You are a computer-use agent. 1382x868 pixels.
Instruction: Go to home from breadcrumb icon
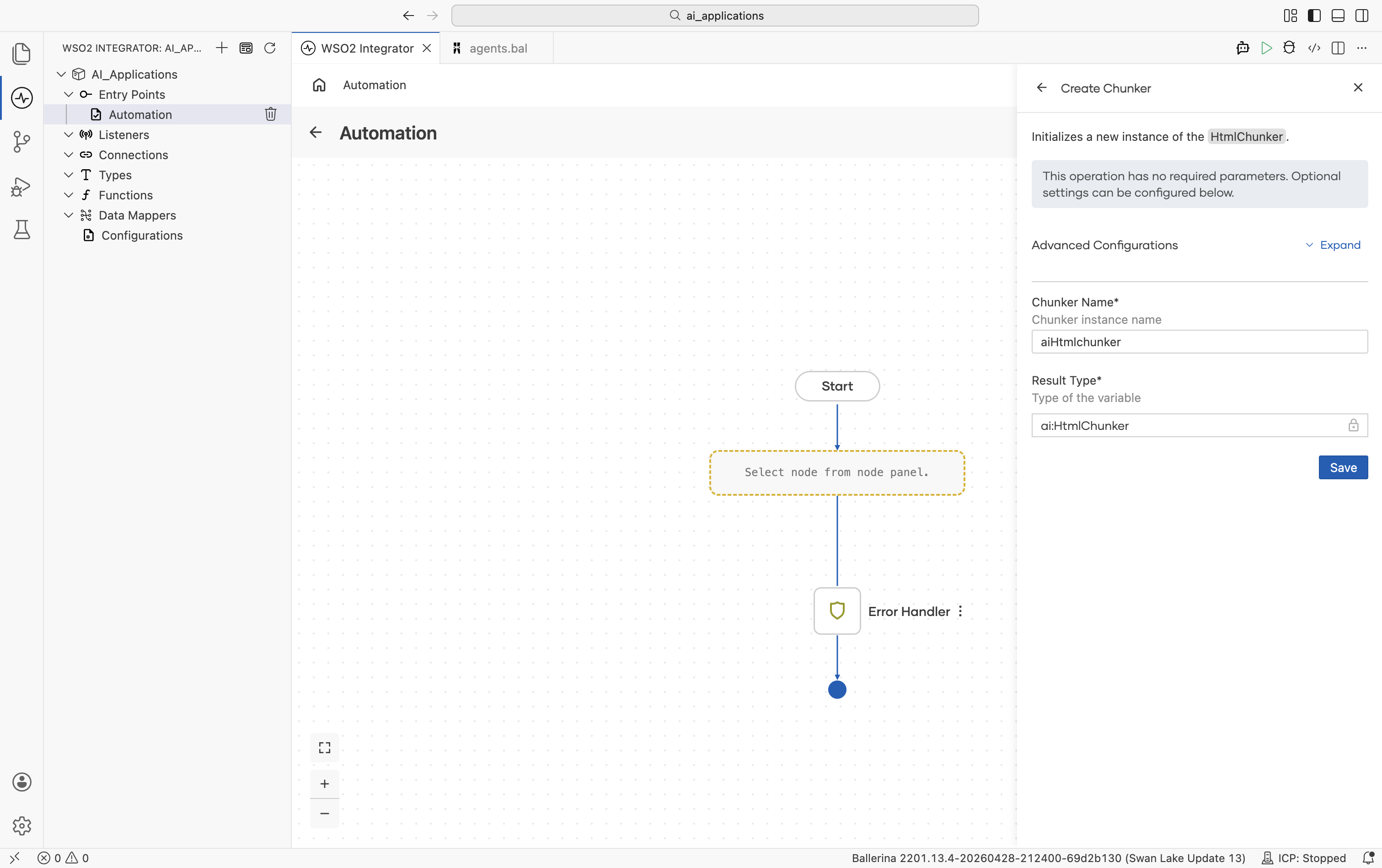(x=319, y=85)
